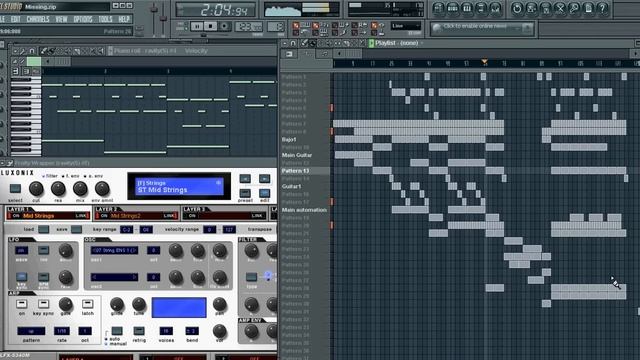Select Main Guitar track in Playlist
This screenshot has height=360, width=640.
(x=297, y=155)
